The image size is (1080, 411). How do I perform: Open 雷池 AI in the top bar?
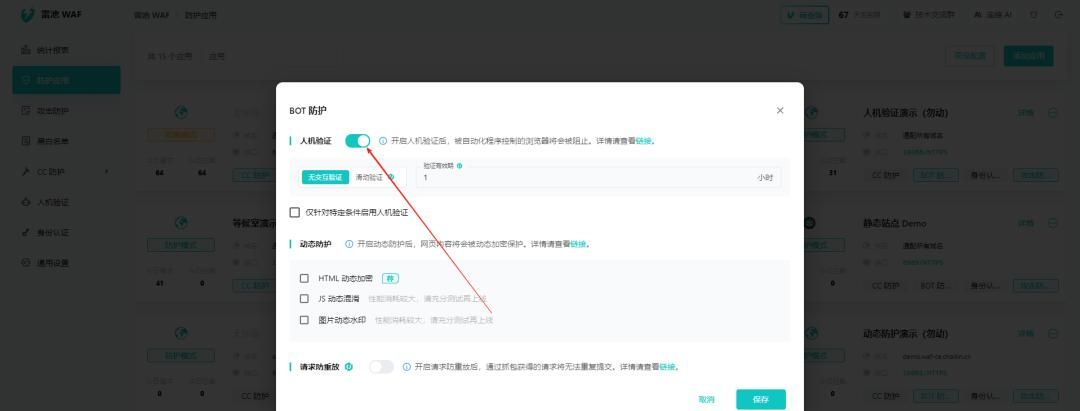coord(992,14)
